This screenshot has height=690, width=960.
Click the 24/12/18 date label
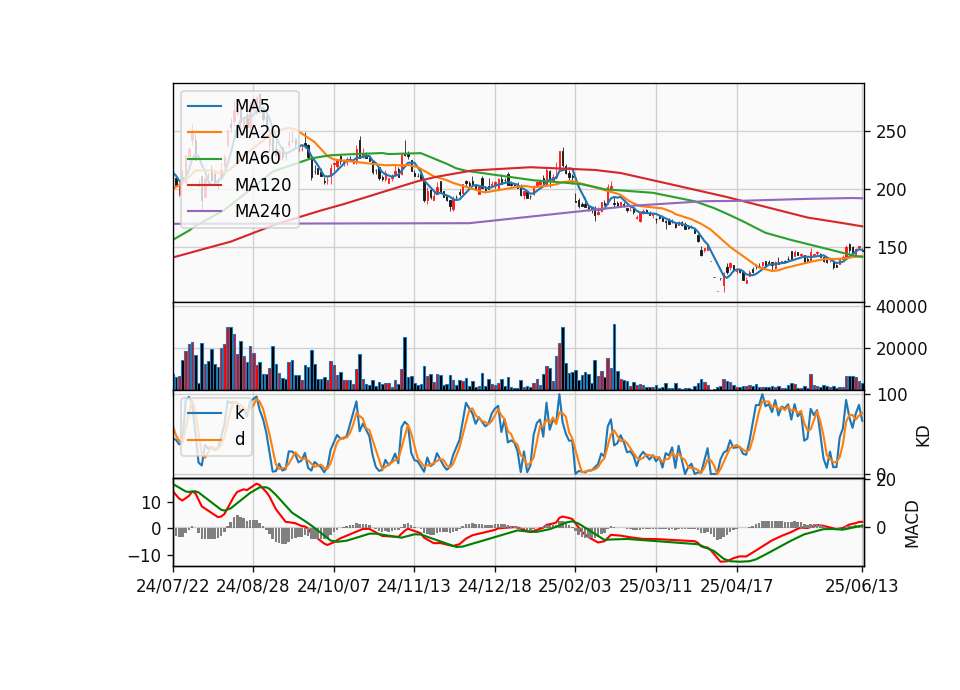(x=495, y=586)
